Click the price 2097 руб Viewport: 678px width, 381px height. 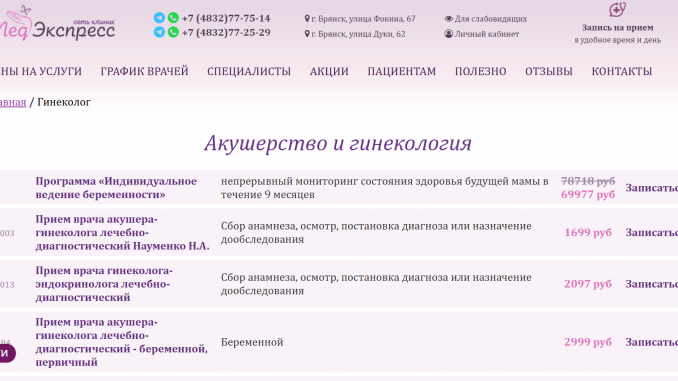588,284
